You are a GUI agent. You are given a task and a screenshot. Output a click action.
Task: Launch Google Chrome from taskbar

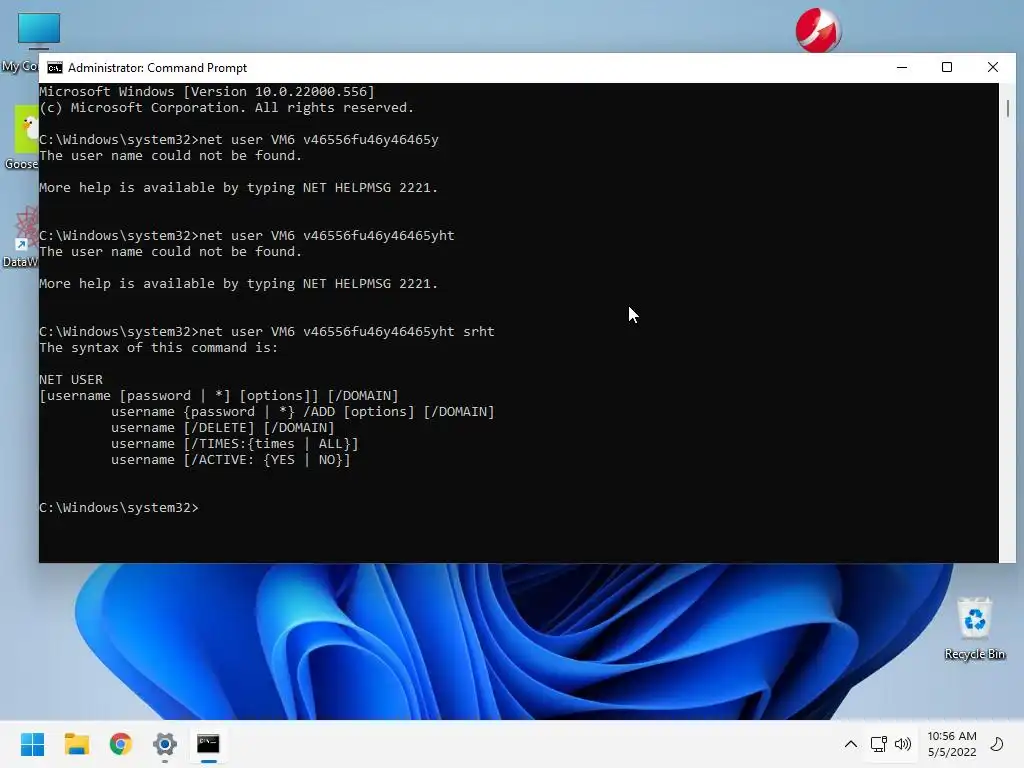pos(121,744)
